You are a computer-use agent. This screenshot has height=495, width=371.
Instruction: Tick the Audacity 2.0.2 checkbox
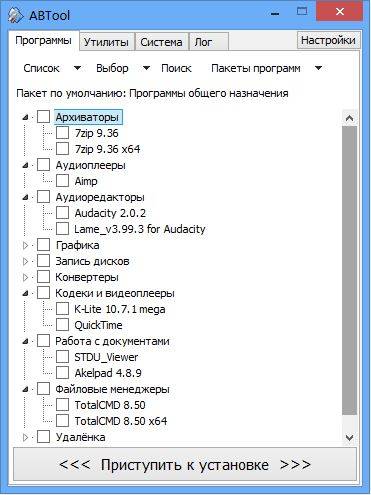point(62,213)
